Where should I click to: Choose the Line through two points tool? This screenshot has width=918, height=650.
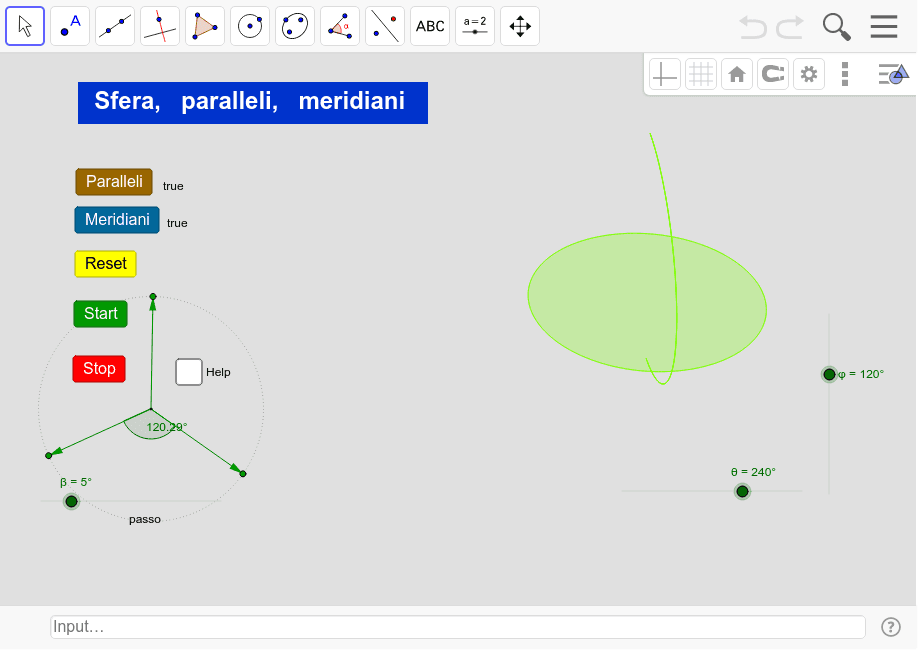coord(115,26)
